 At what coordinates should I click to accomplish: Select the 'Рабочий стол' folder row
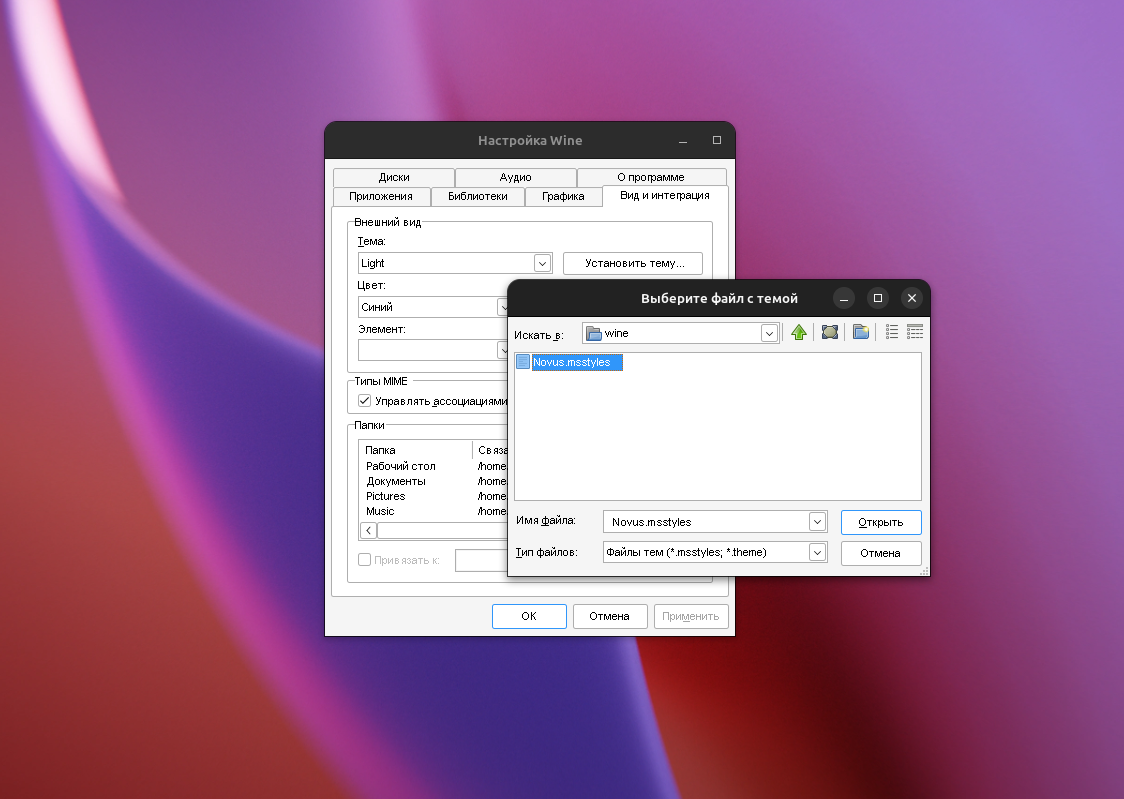tap(401, 466)
